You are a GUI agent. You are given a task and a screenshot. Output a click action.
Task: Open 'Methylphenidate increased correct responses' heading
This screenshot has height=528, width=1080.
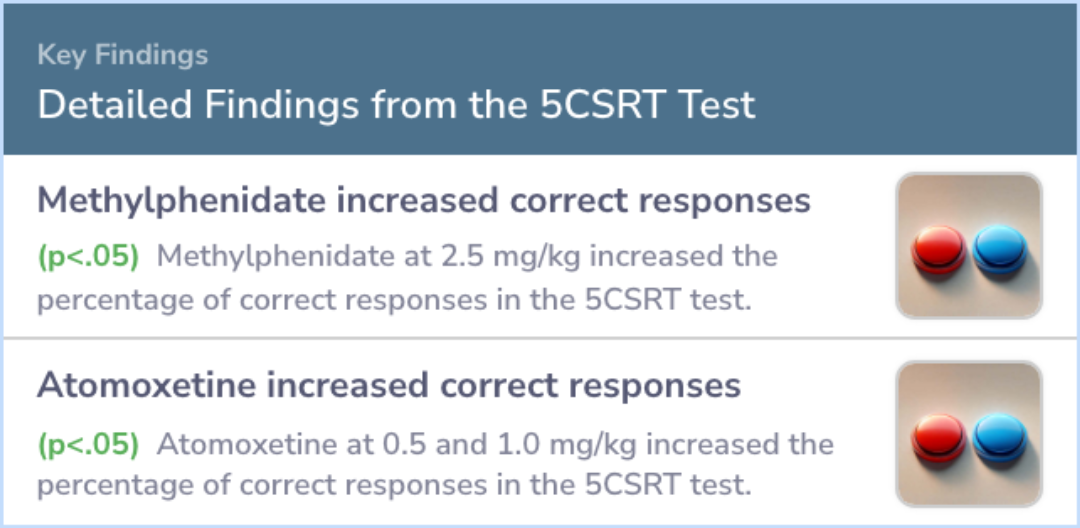tap(423, 201)
